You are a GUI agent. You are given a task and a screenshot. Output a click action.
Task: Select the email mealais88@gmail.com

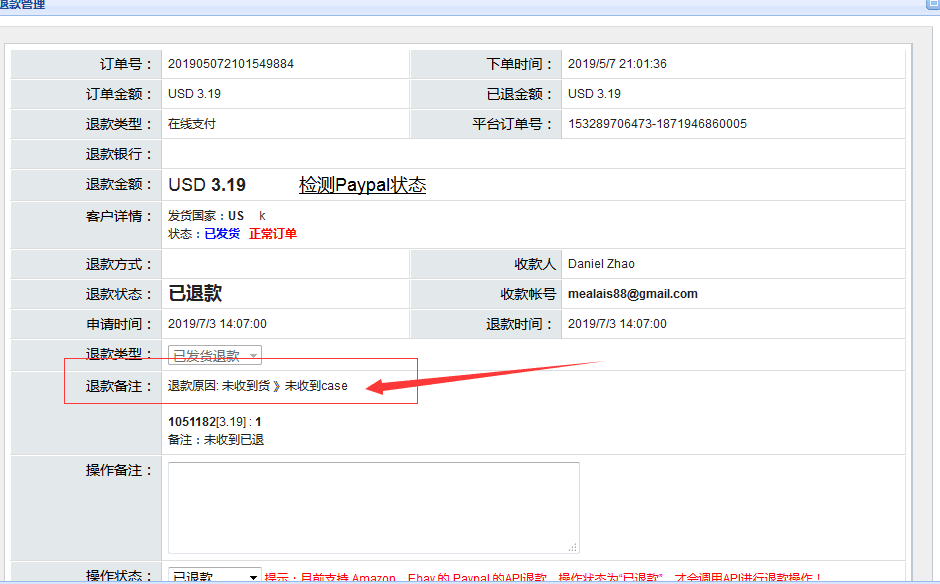click(632, 294)
